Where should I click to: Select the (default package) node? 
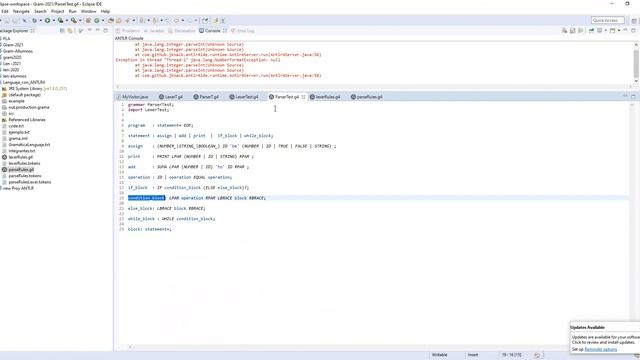pyautogui.click(x=21, y=95)
